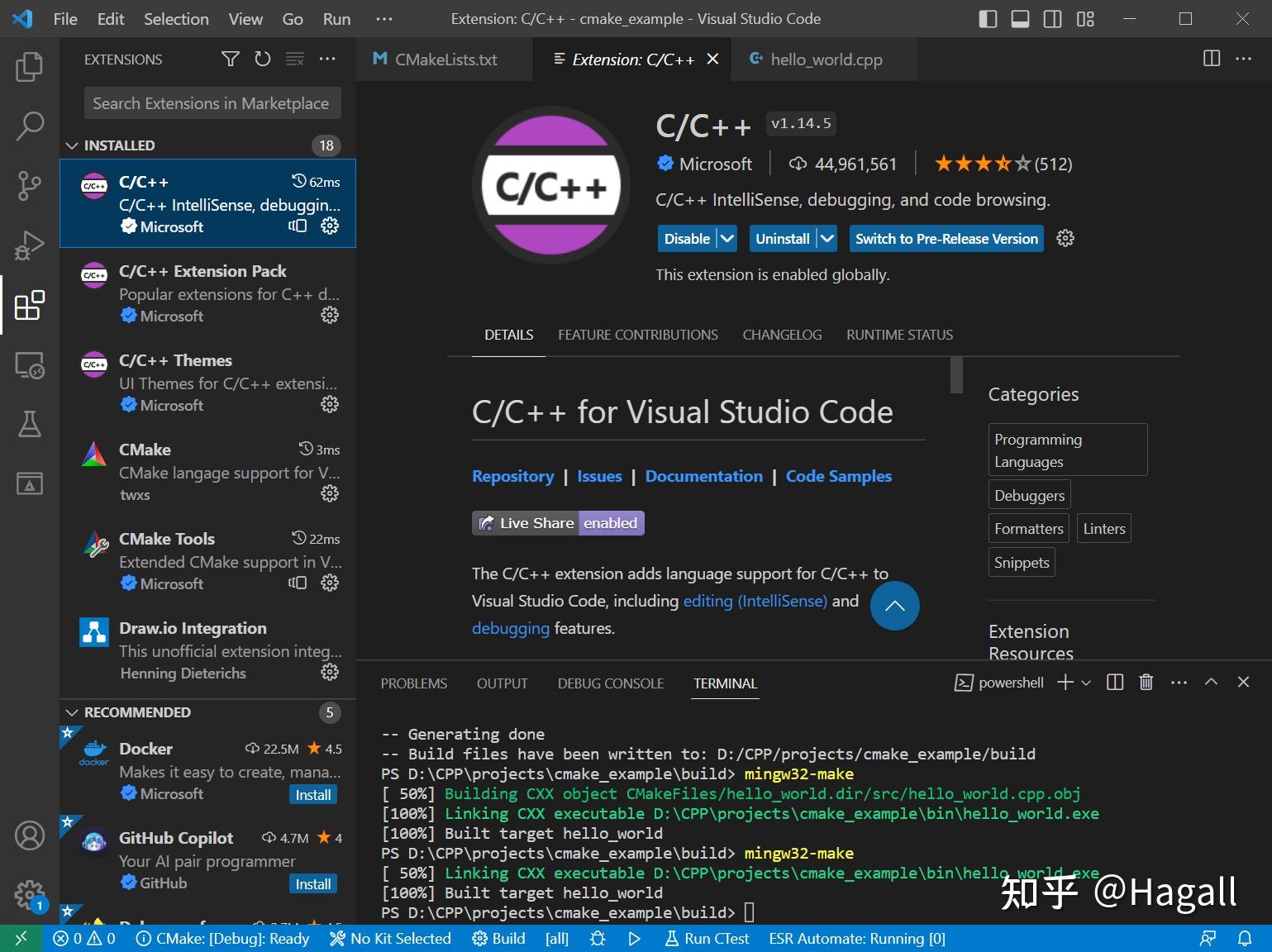
Task: Toggle the Primary Side Bar visibility
Action: coord(988,18)
